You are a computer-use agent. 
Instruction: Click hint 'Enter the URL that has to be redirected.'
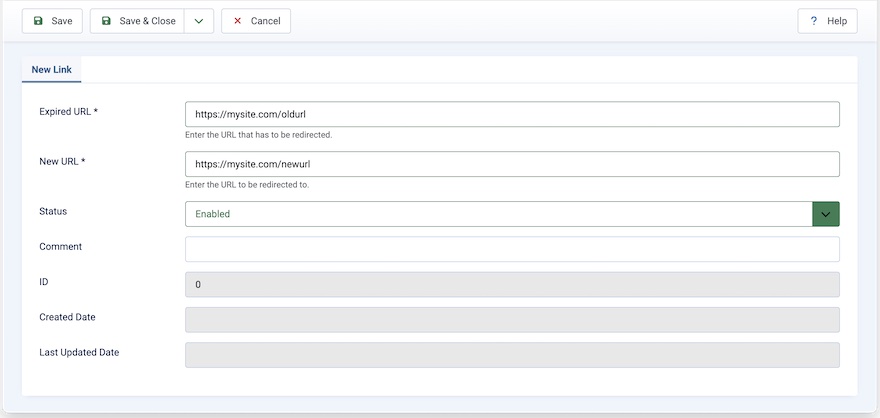259,135
